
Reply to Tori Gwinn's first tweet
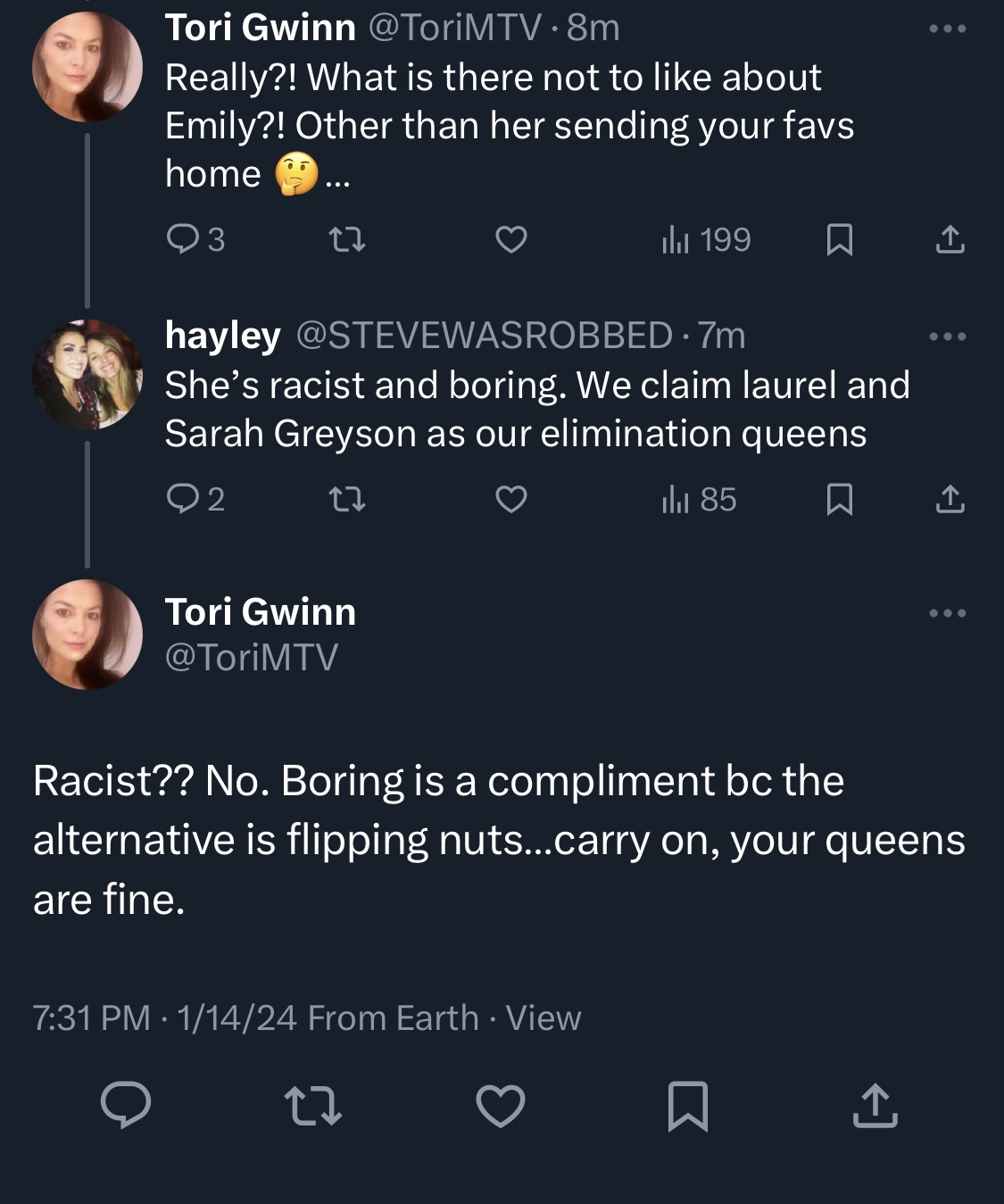coord(195,239)
